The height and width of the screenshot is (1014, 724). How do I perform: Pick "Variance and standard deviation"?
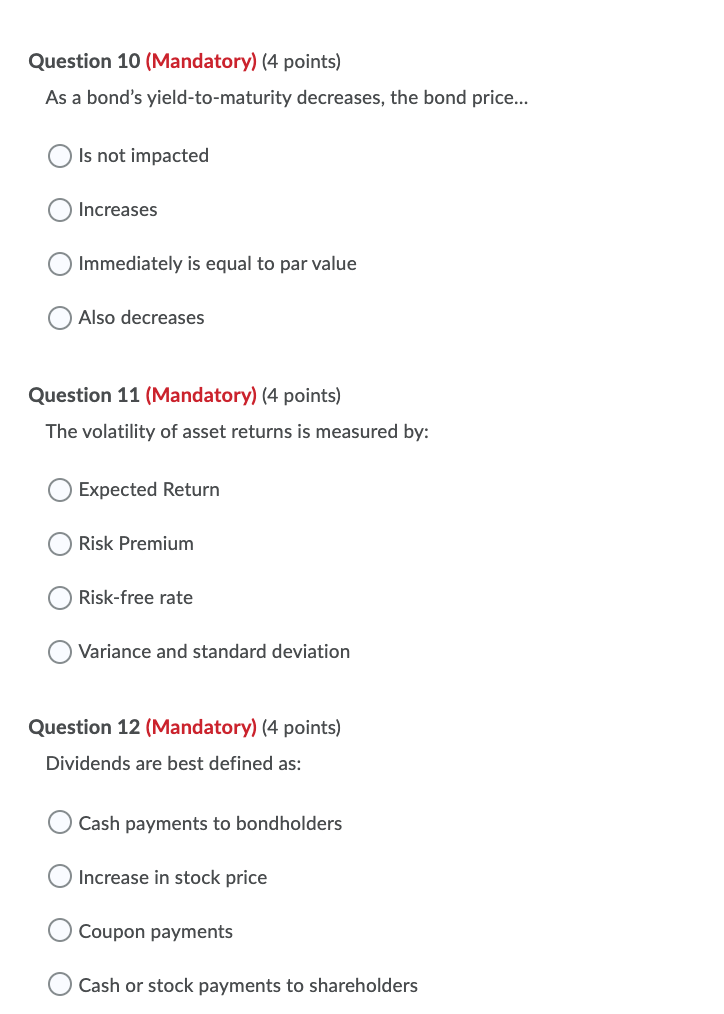pos(59,652)
